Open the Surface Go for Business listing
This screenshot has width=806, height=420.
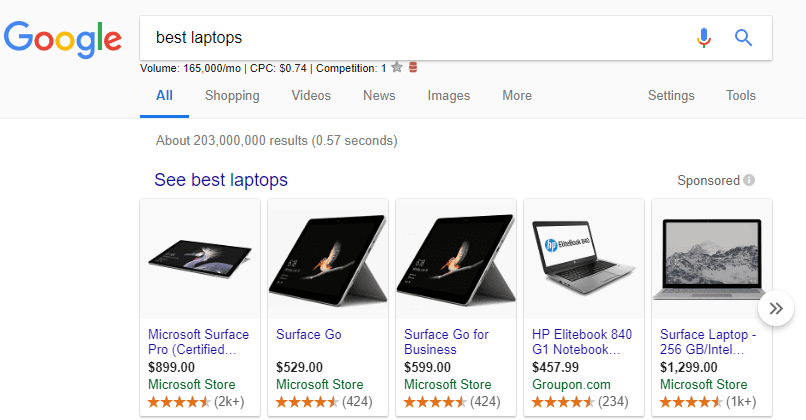tap(444, 342)
